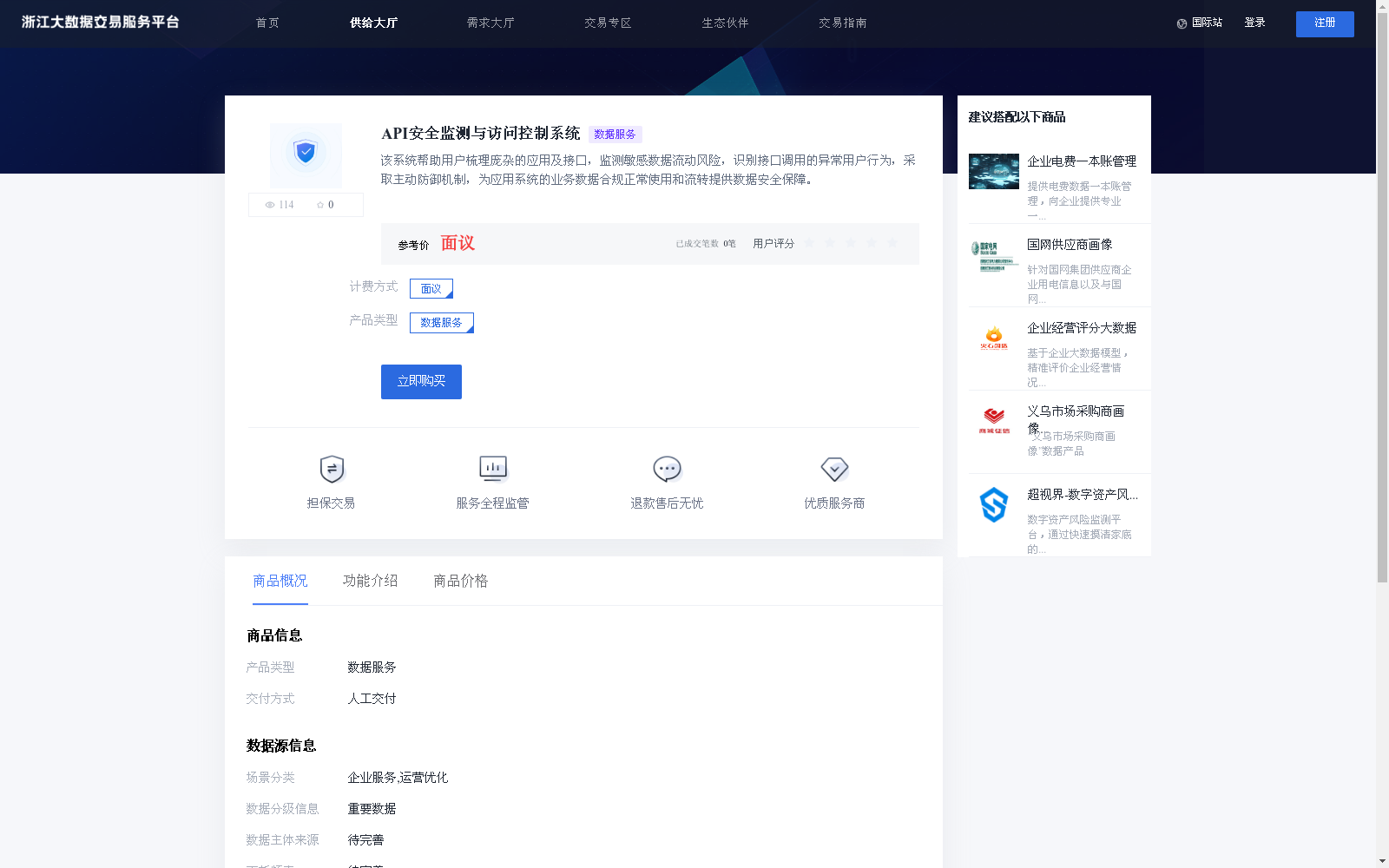
Task: Click the 退款售后无忧 chat bubble icon
Action: click(667, 469)
